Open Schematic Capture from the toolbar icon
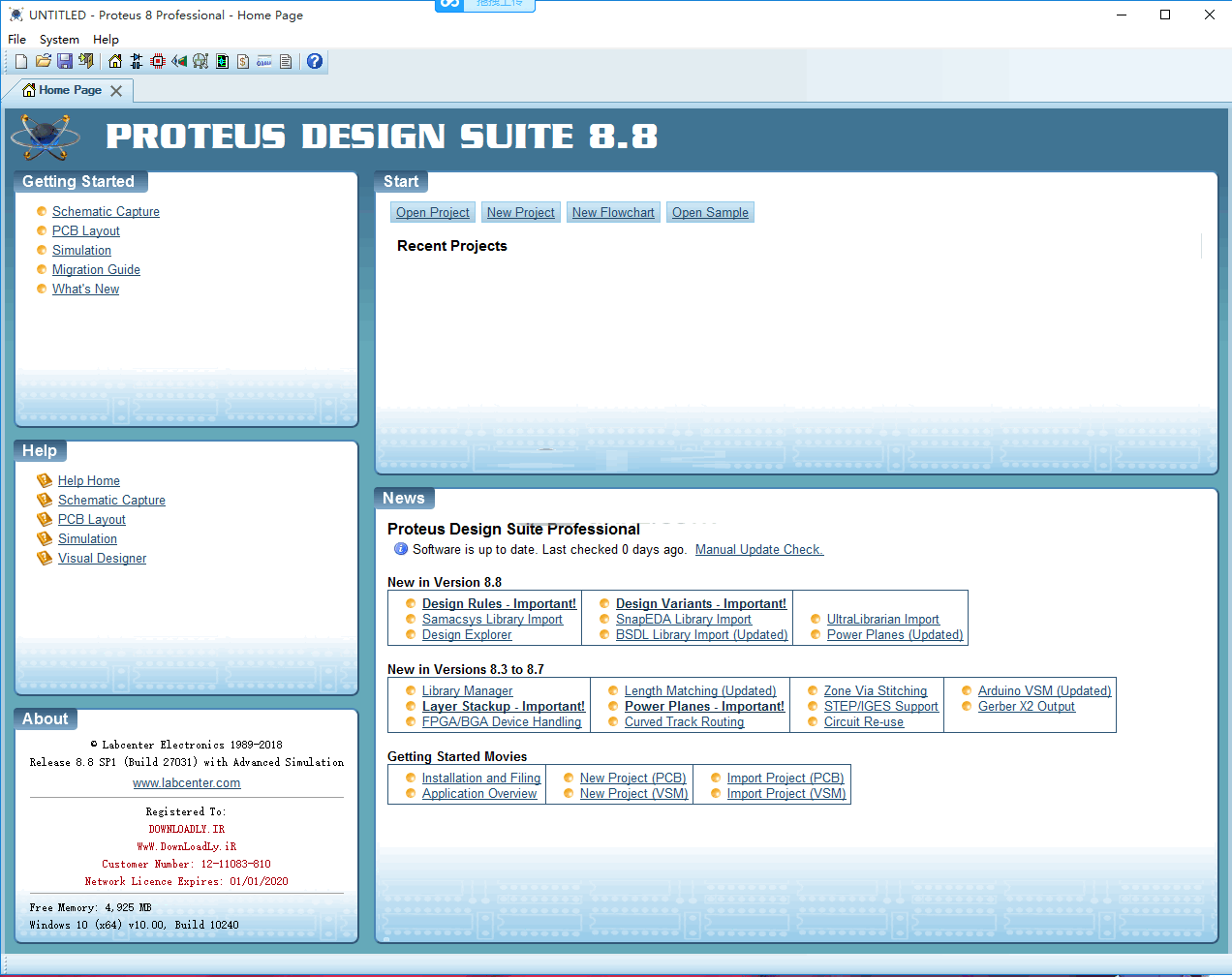Screen dimensions: 1232x977 pyautogui.click(x=137, y=61)
